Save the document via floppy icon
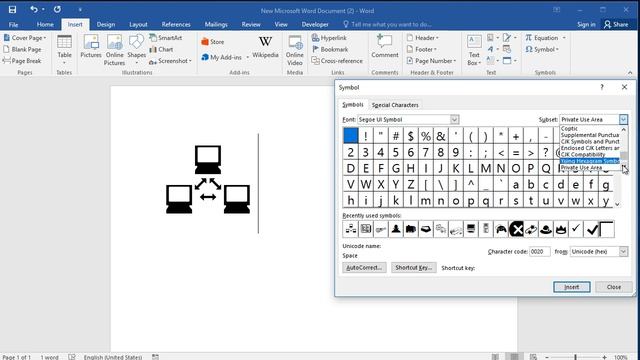This screenshot has height=360, width=640. [12, 9]
